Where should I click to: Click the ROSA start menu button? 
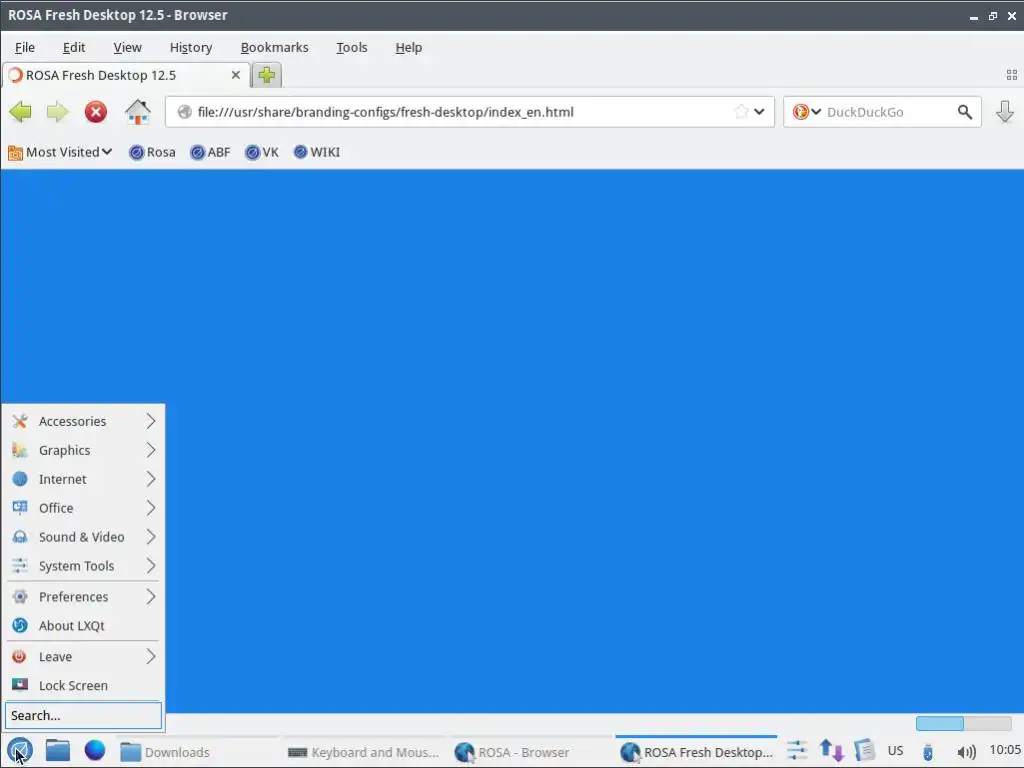20,751
